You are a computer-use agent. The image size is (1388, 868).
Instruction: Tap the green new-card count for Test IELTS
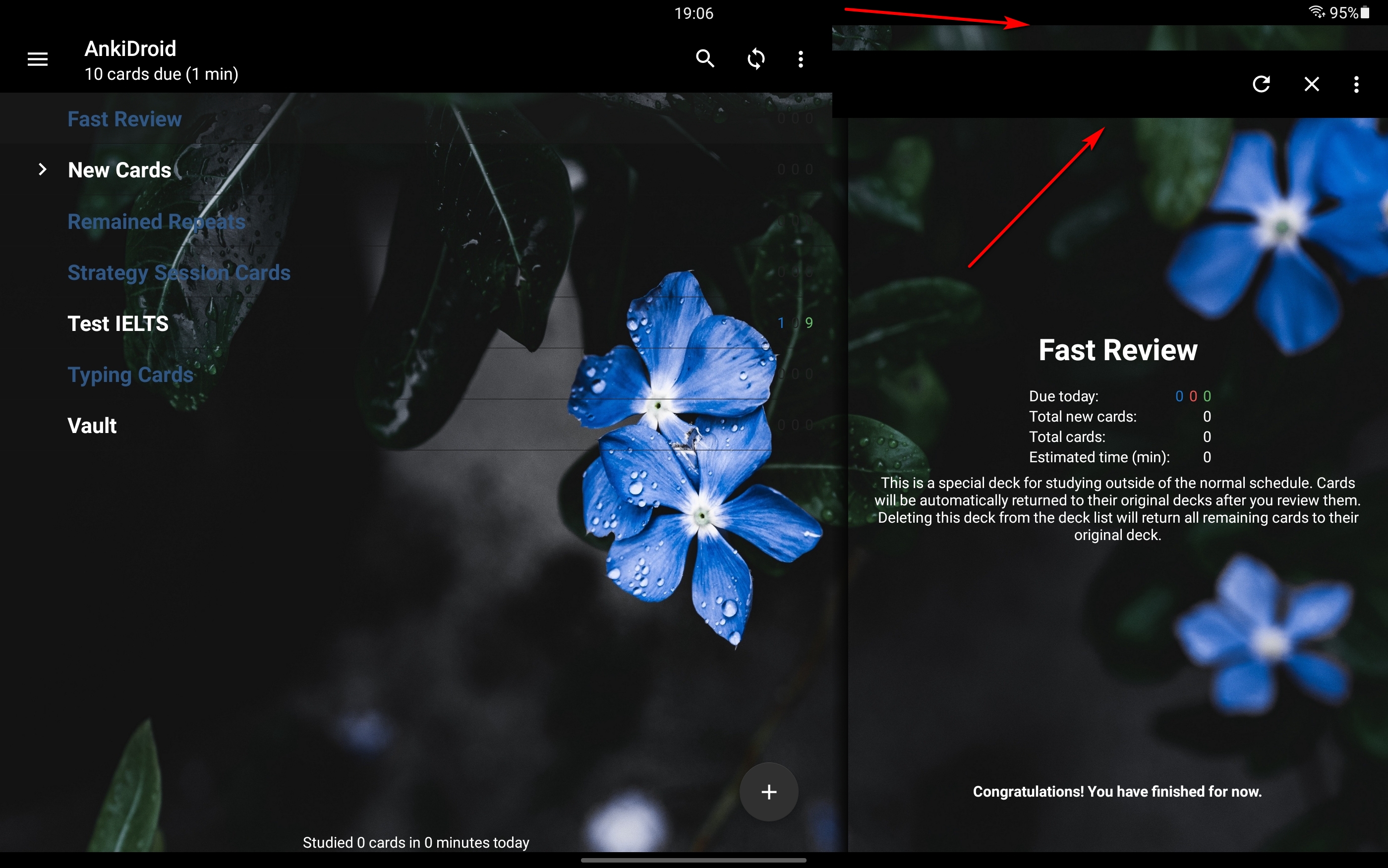[x=809, y=323]
